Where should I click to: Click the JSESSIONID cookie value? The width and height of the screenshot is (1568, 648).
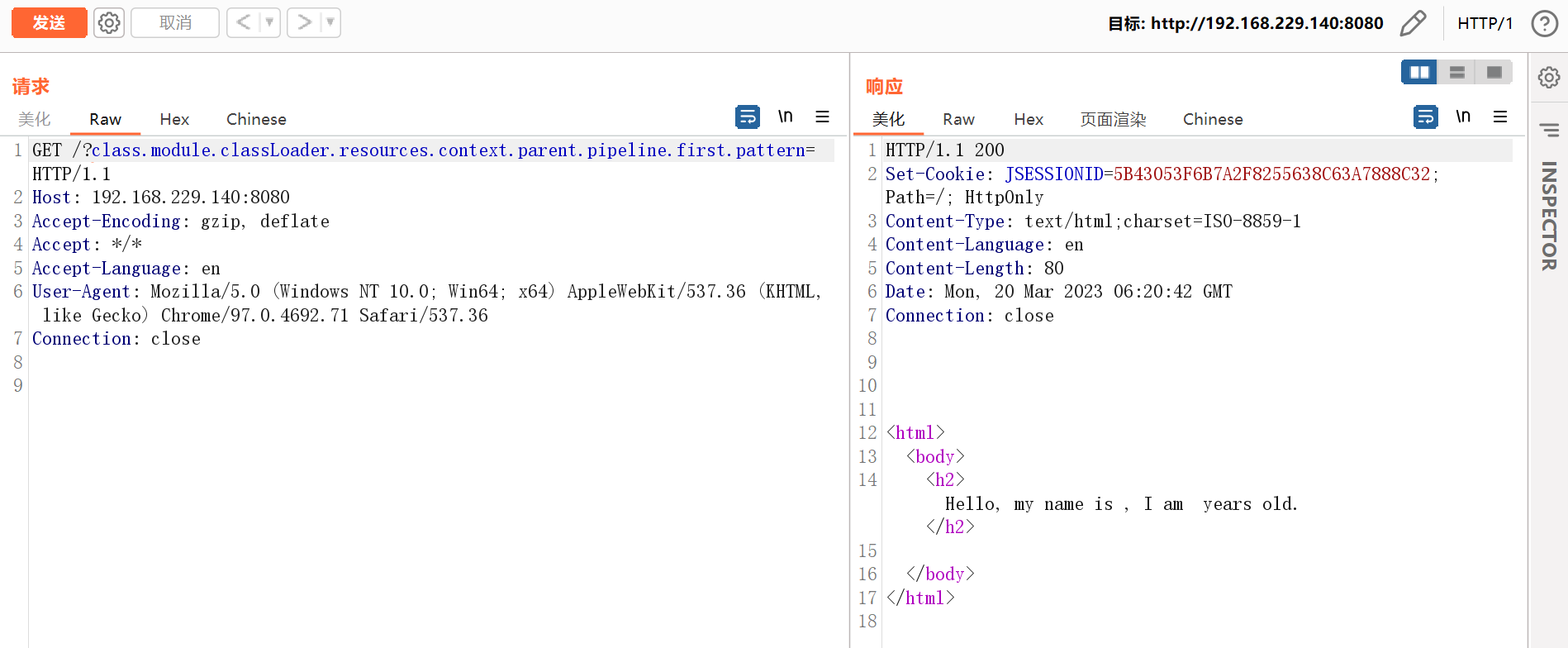click(x=1271, y=174)
